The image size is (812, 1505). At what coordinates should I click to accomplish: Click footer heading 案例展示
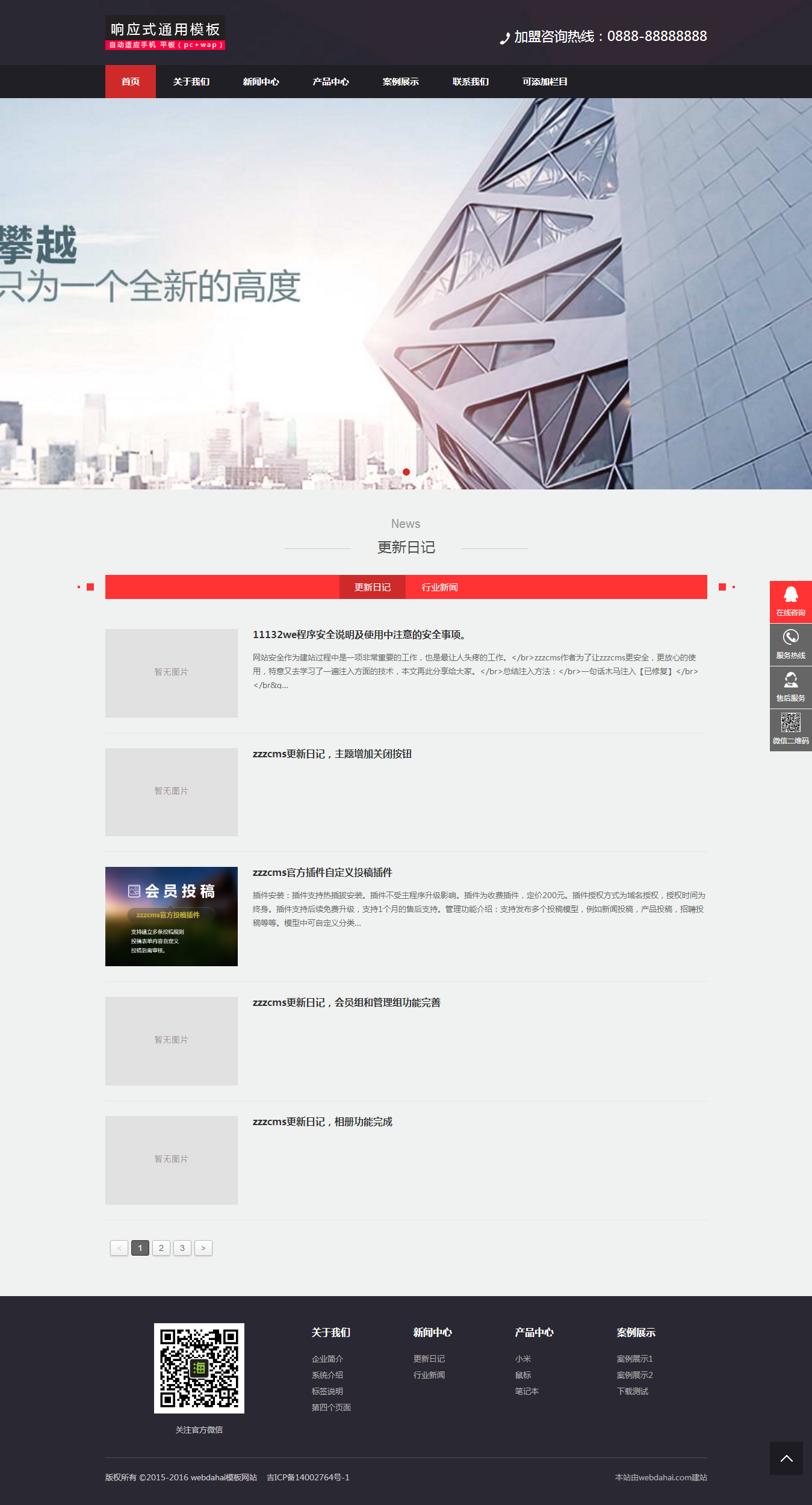[636, 1332]
